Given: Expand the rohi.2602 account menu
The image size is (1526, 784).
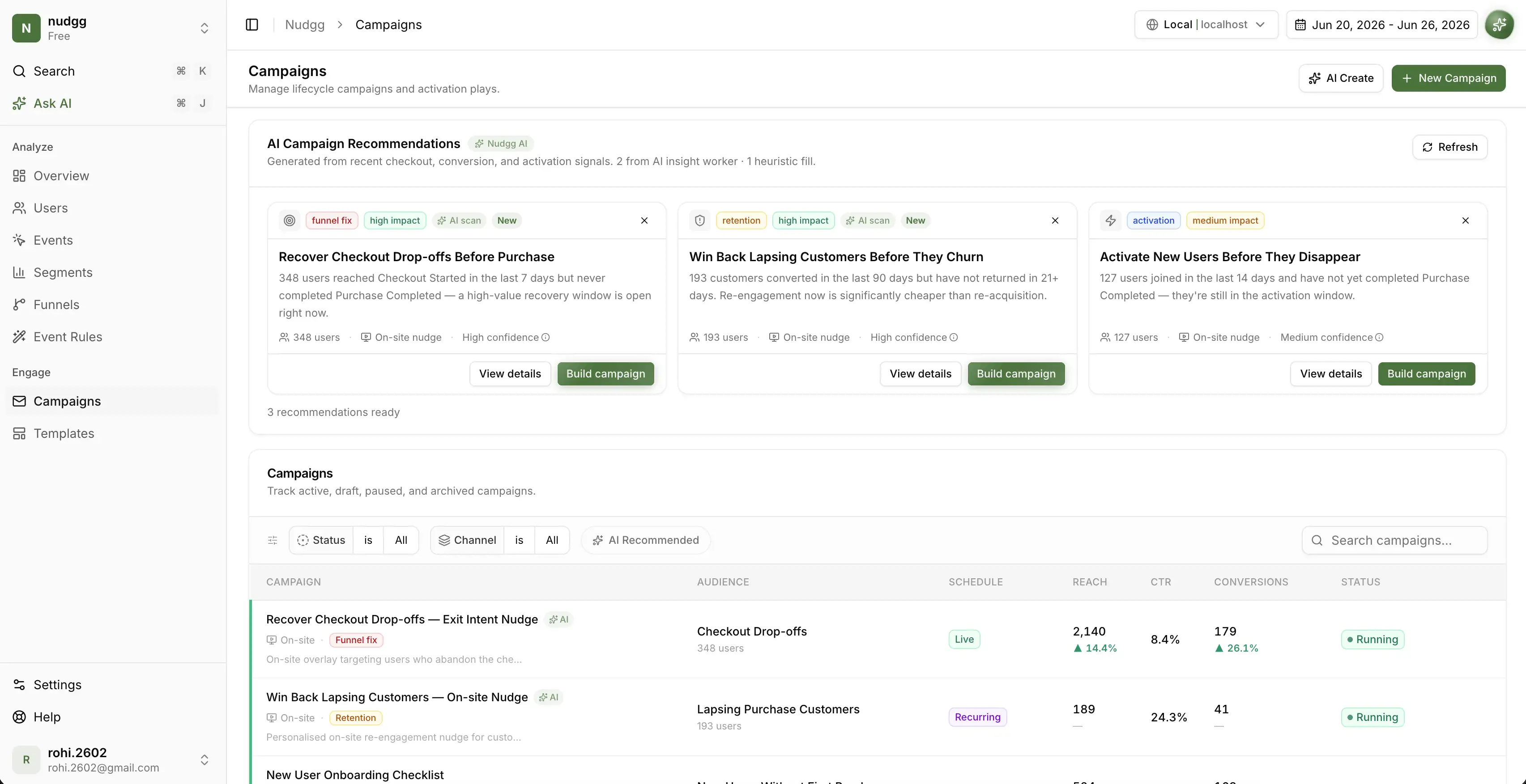Looking at the screenshot, I should pyautogui.click(x=204, y=760).
